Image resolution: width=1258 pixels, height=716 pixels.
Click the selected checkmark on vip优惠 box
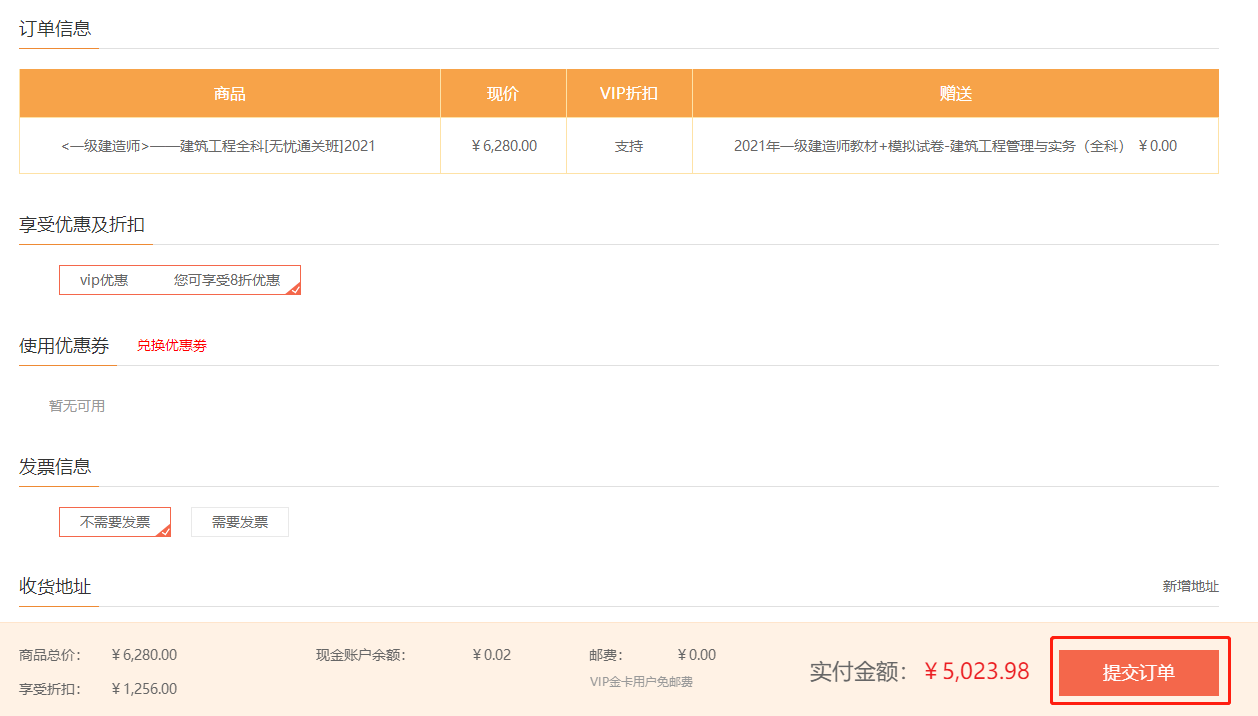point(294,290)
